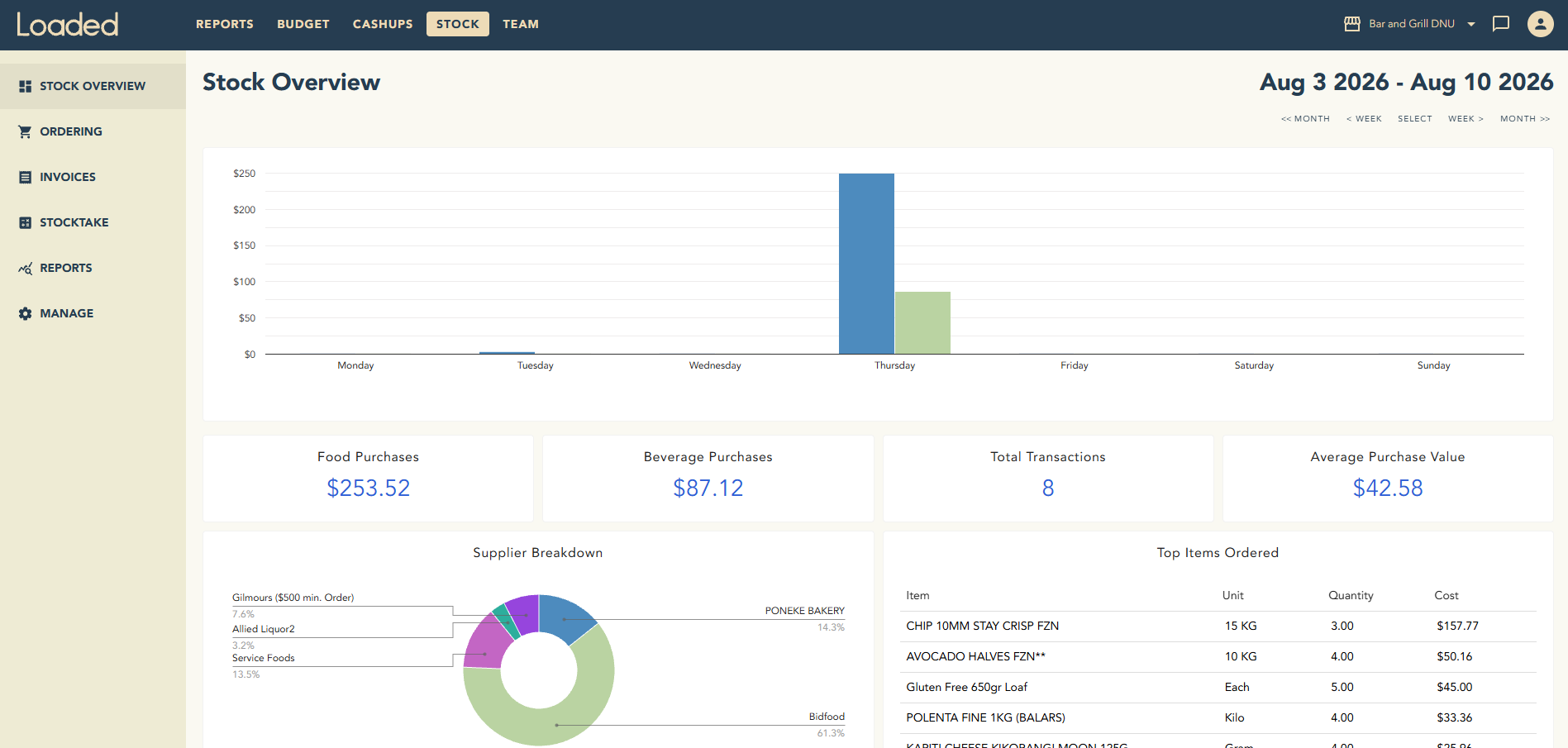Click the green Thursday beverage bar
1568x748 pixels.
[x=922, y=323]
